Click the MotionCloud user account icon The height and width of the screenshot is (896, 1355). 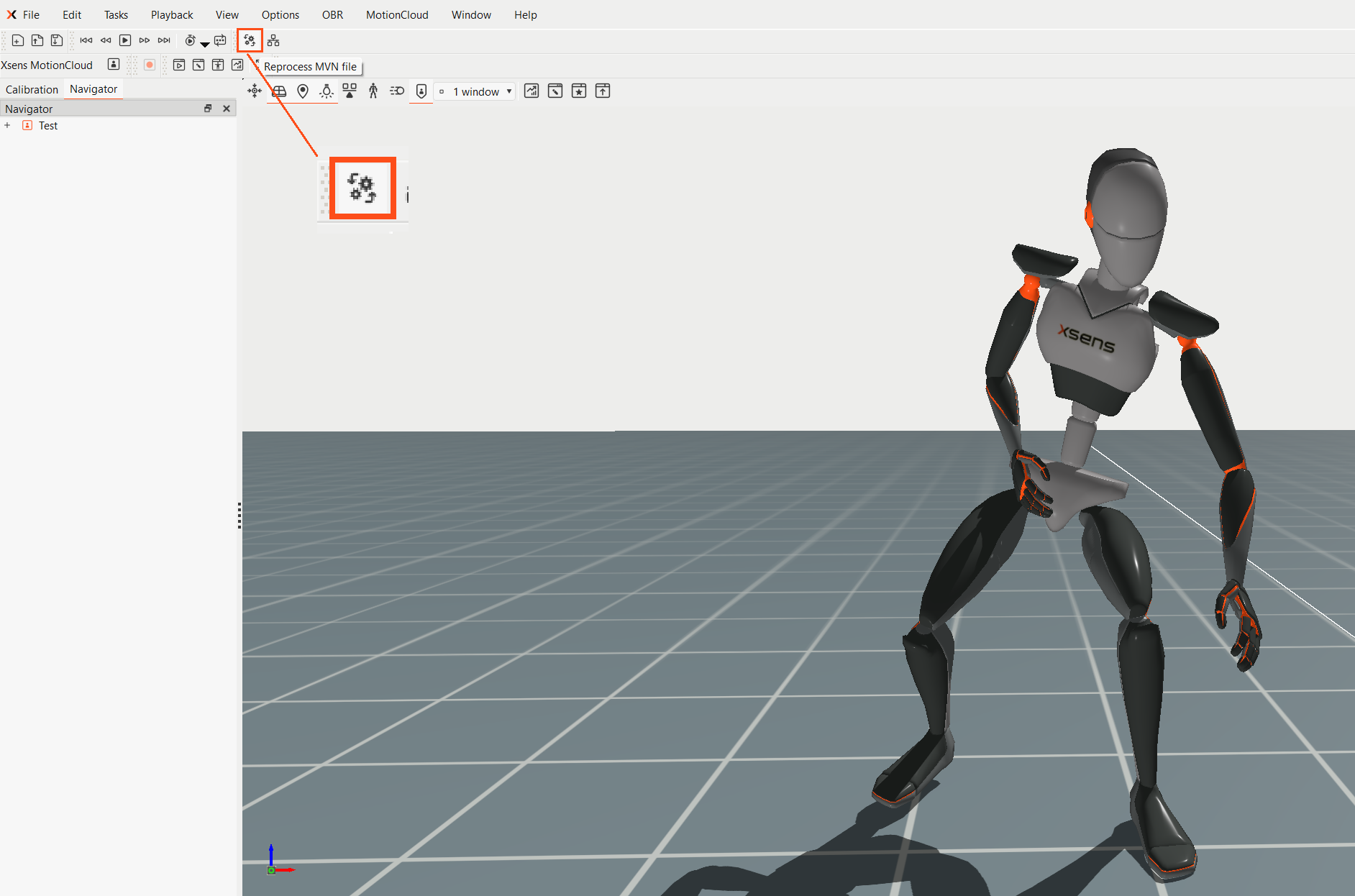[x=114, y=65]
